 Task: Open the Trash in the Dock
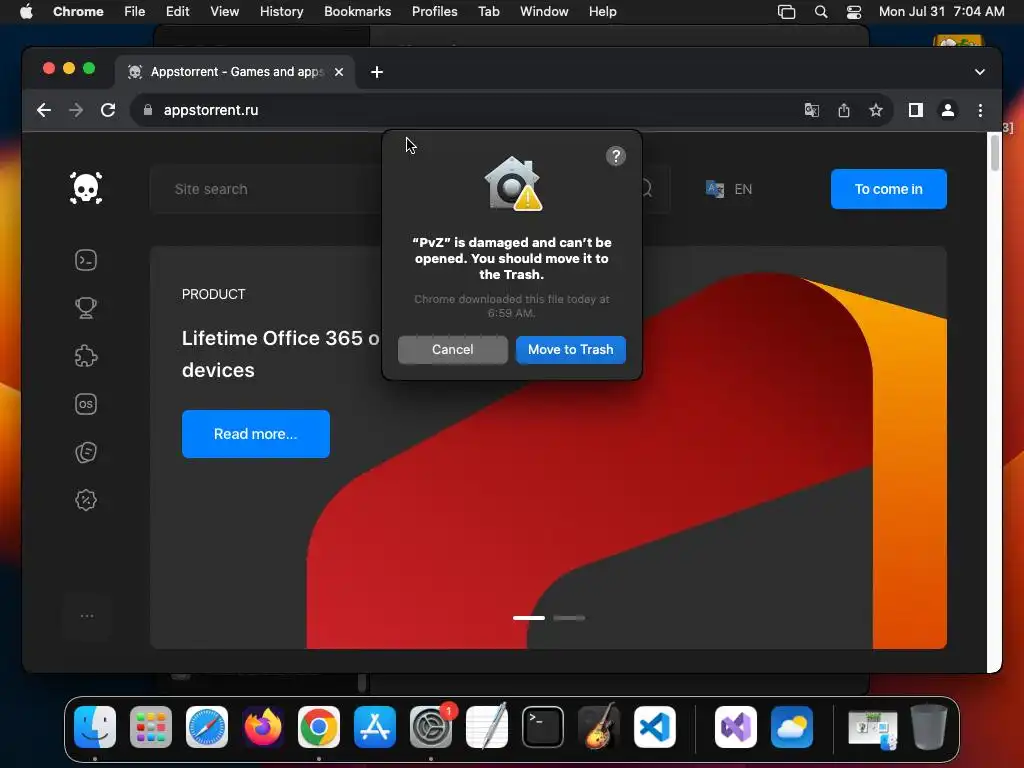pyautogui.click(x=929, y=726)
